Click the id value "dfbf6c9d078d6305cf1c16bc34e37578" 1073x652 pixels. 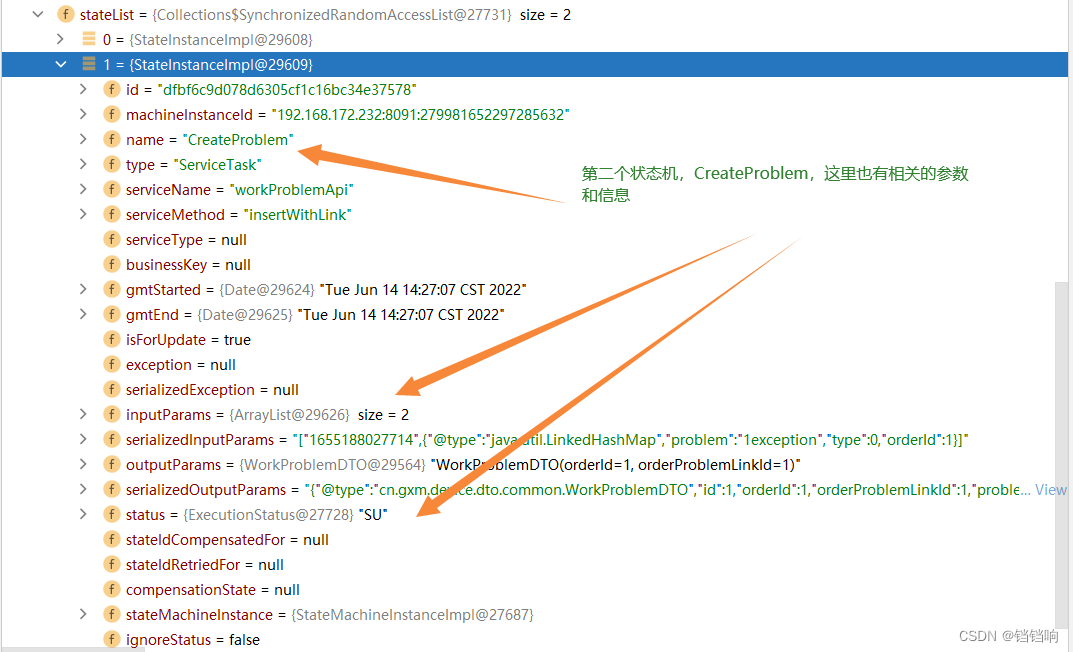pos(287,90)
